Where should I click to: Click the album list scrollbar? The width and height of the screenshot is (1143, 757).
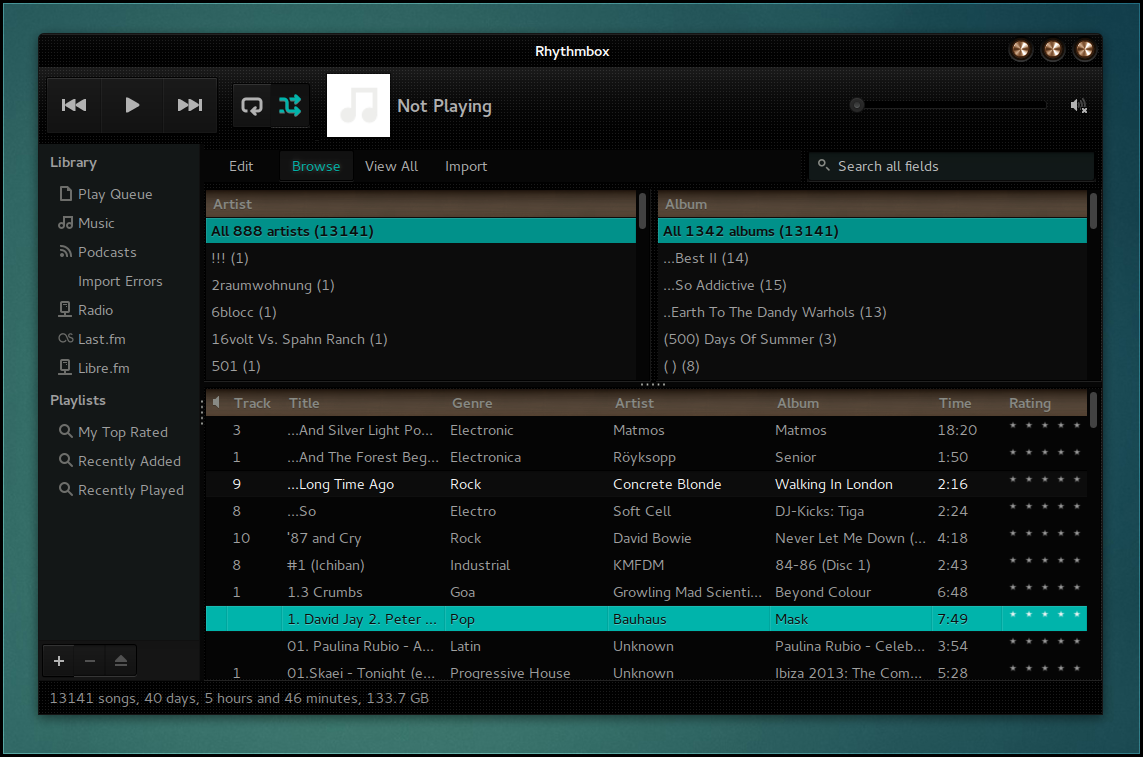1093,211
